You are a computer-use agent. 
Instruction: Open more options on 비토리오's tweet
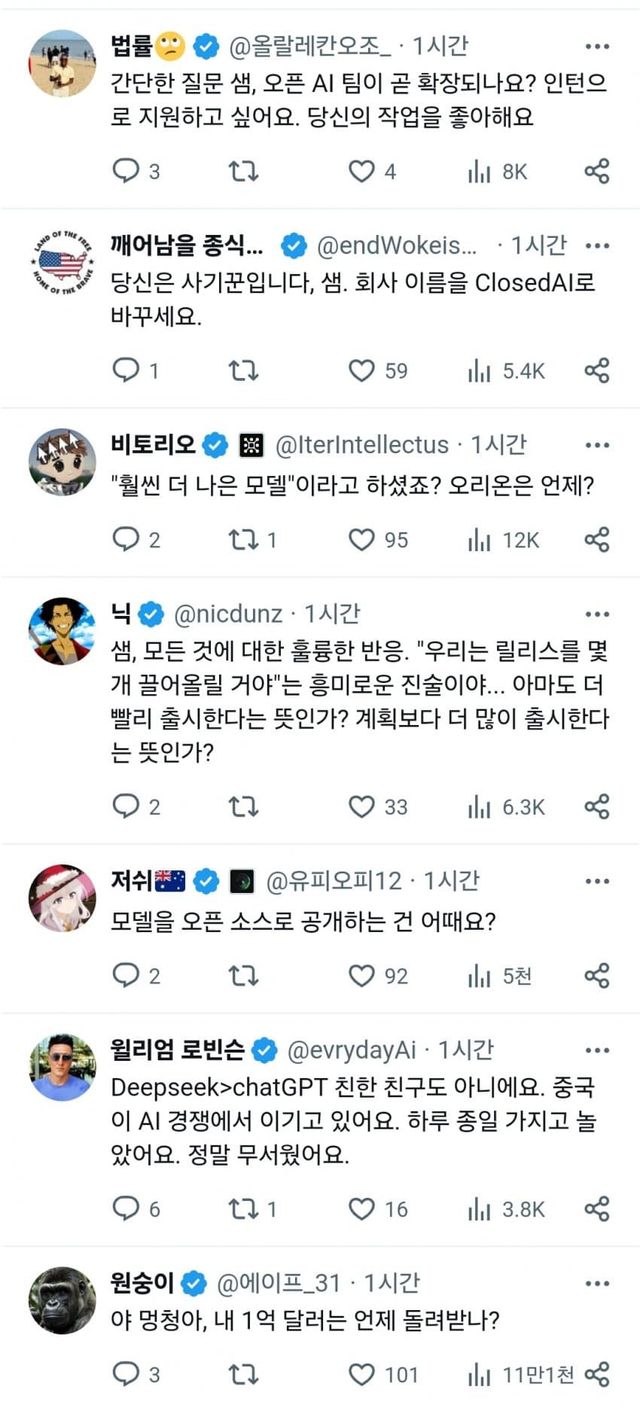coord(597,444)
